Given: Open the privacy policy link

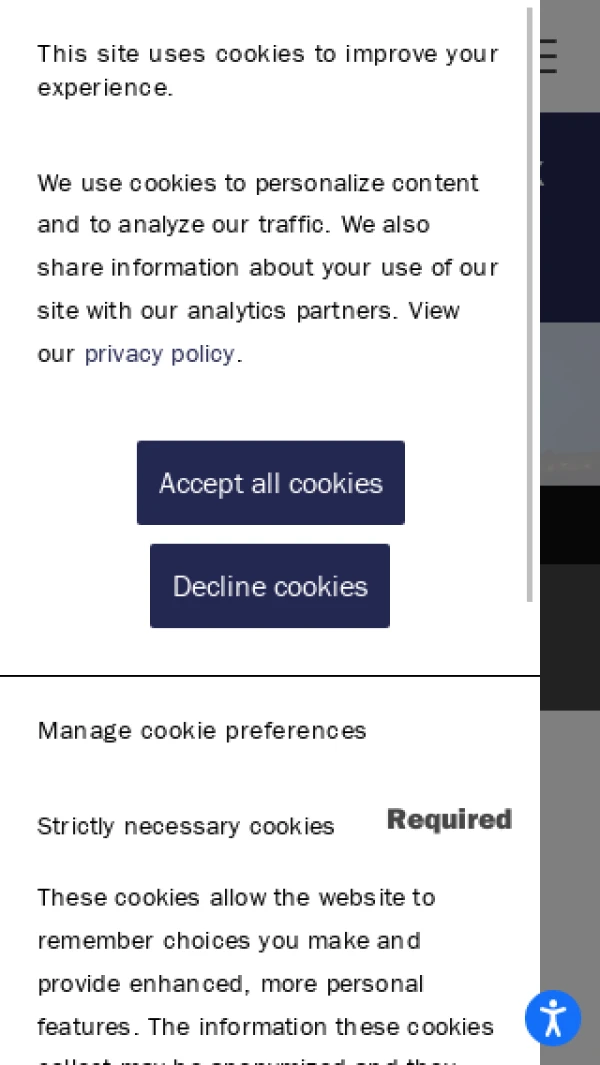Looking at the screenshot, I should click(159, 354).
